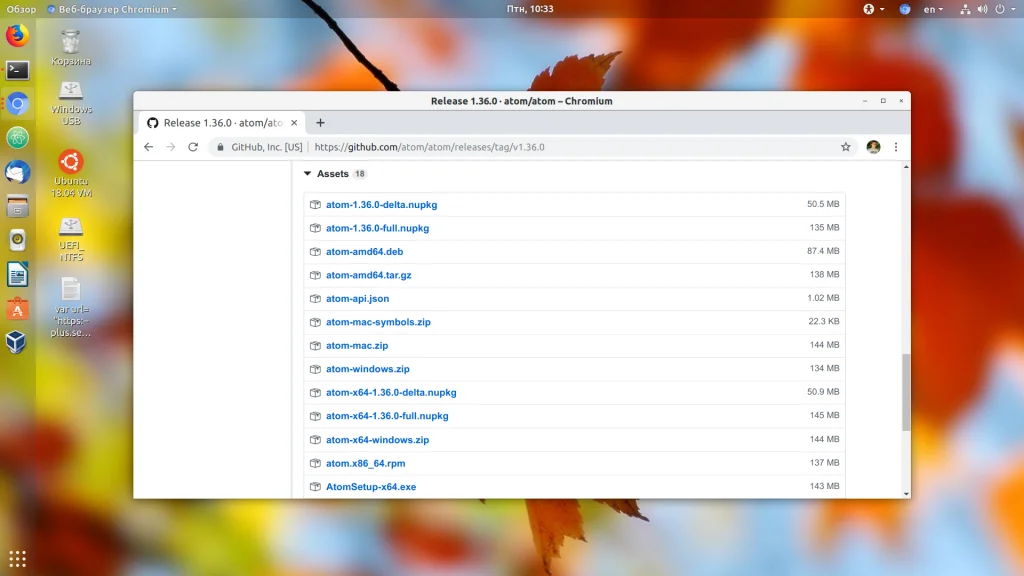Open the Chromium three-dot menu
Screen dimensions: 1024x576
pos(896,147)
